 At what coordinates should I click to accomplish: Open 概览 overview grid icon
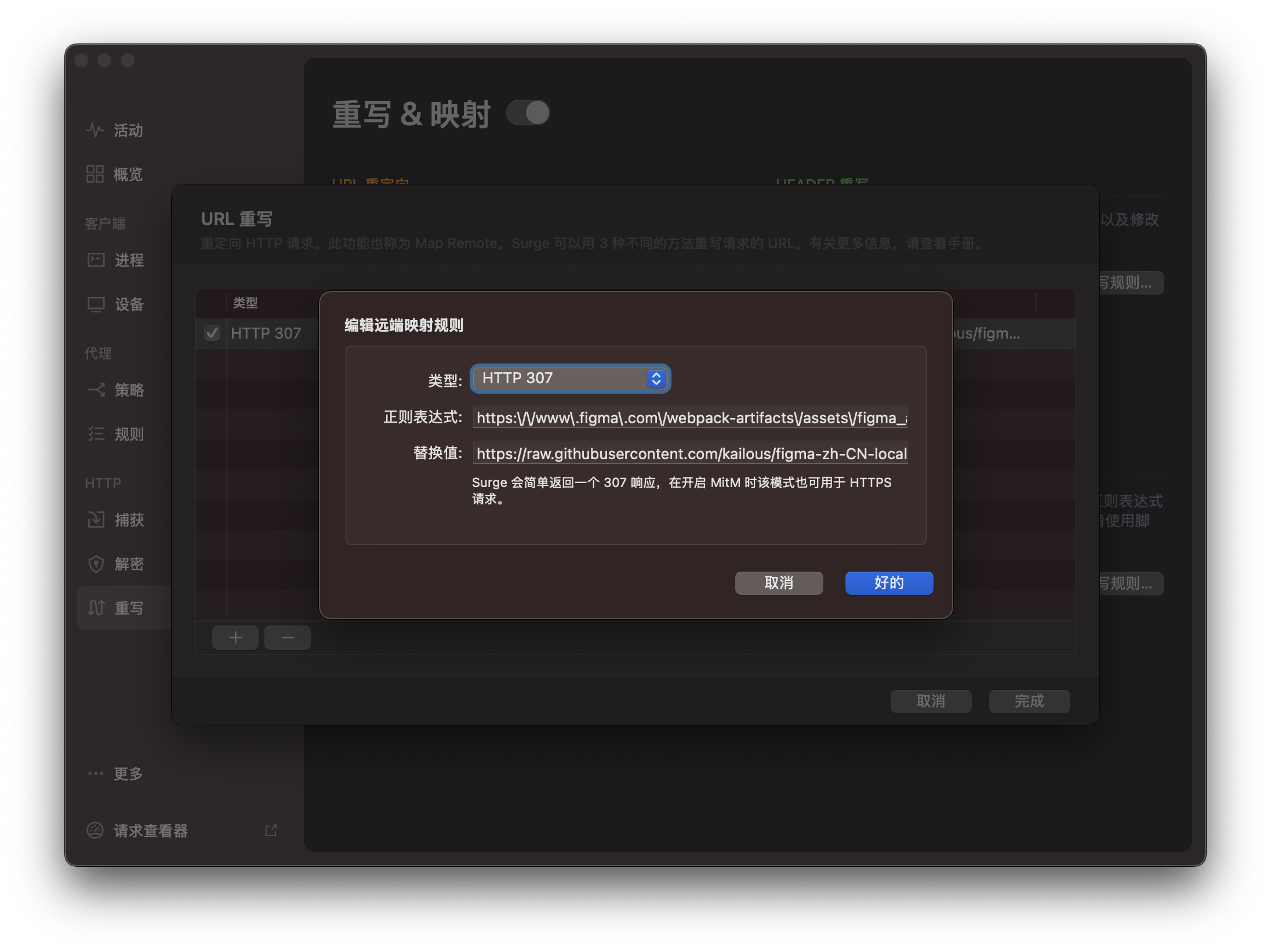[95, 174]
